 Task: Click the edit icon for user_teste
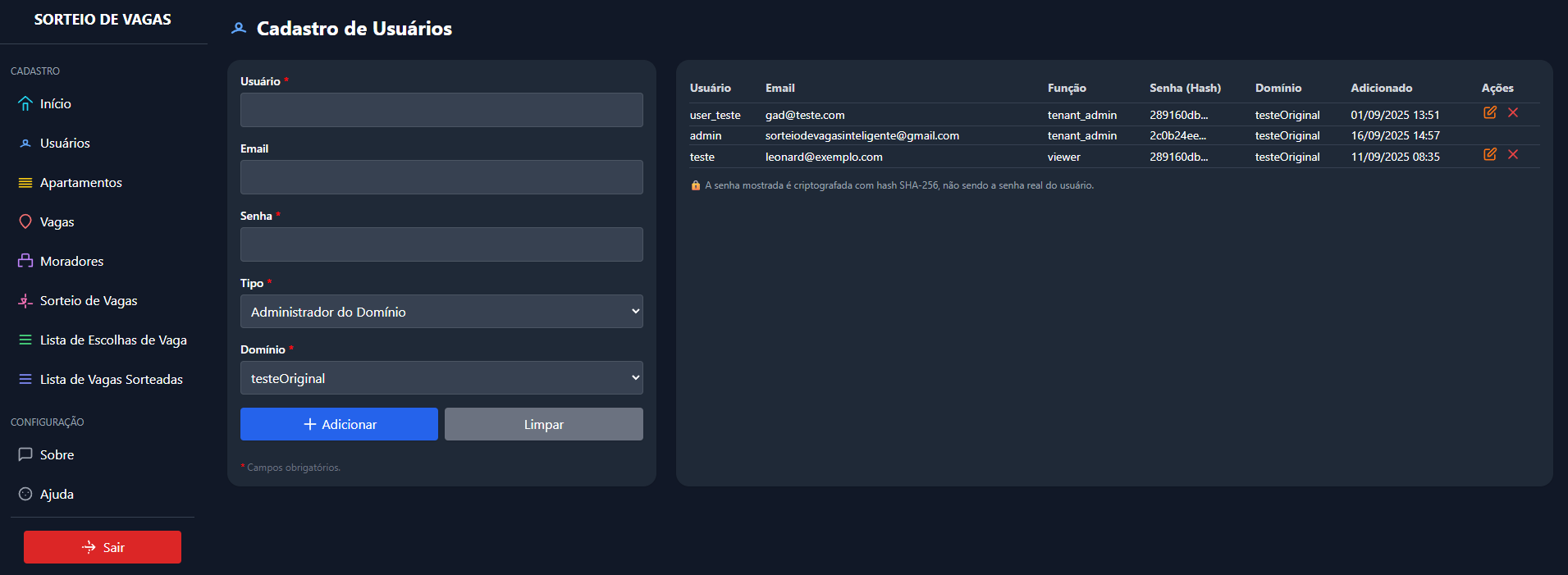[1490, 113]
